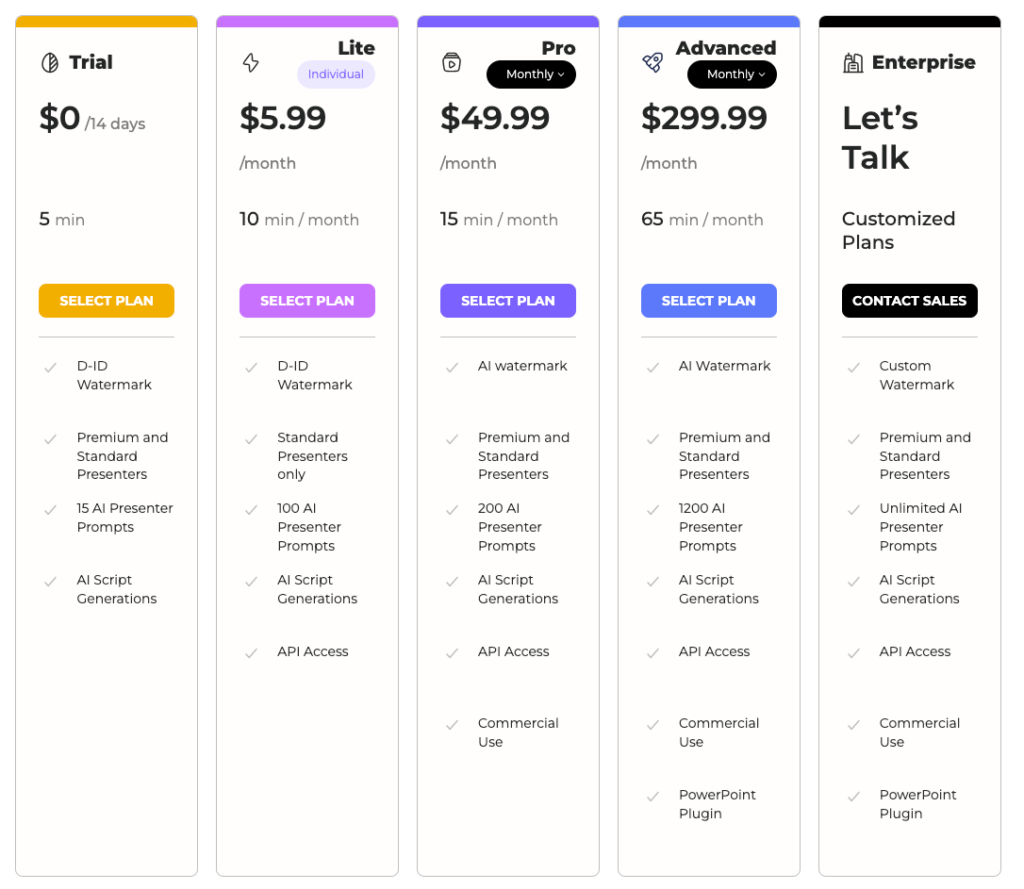Click checkmark next to Lite API Access
The width and height of the screenshot is (1024, 889).
[x=251, y=653]
